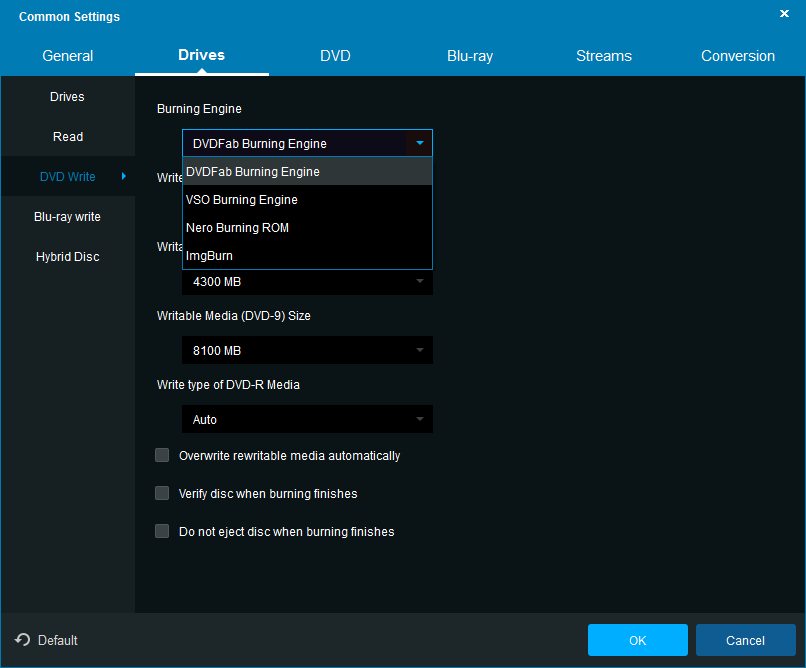Screen dimensions: 806x668
Task: Collapse the Burning Engine dropdown
Action: [419, 143]
